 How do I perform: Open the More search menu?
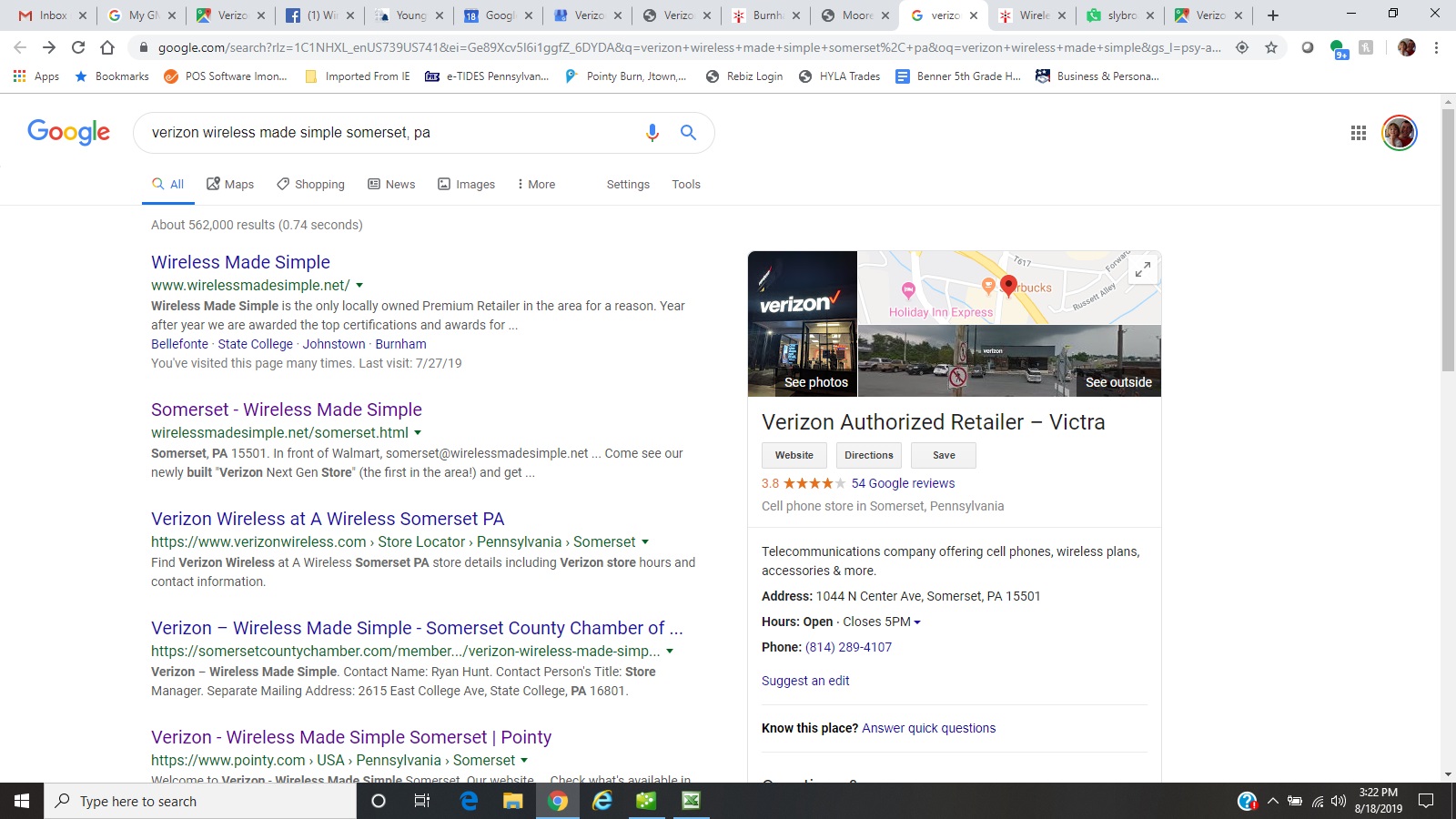pos(536,184)
